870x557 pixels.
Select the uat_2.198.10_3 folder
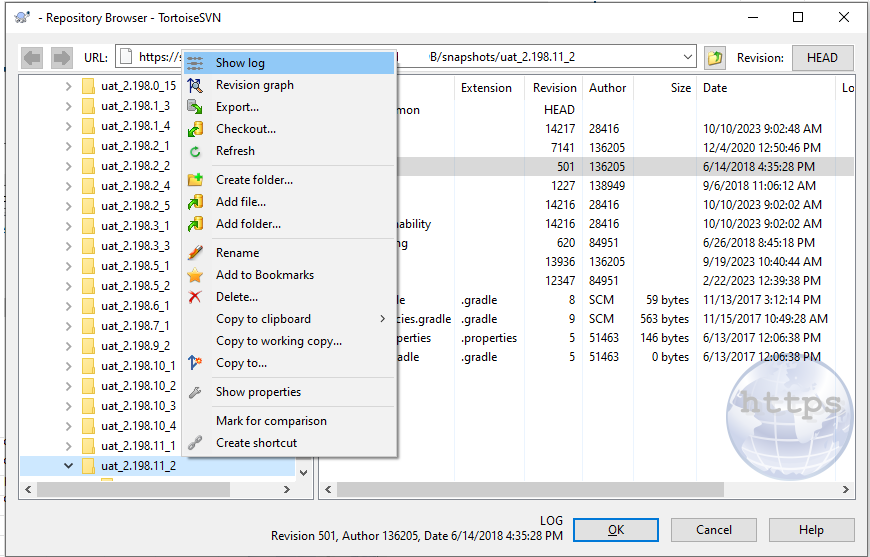click(138, 406)
